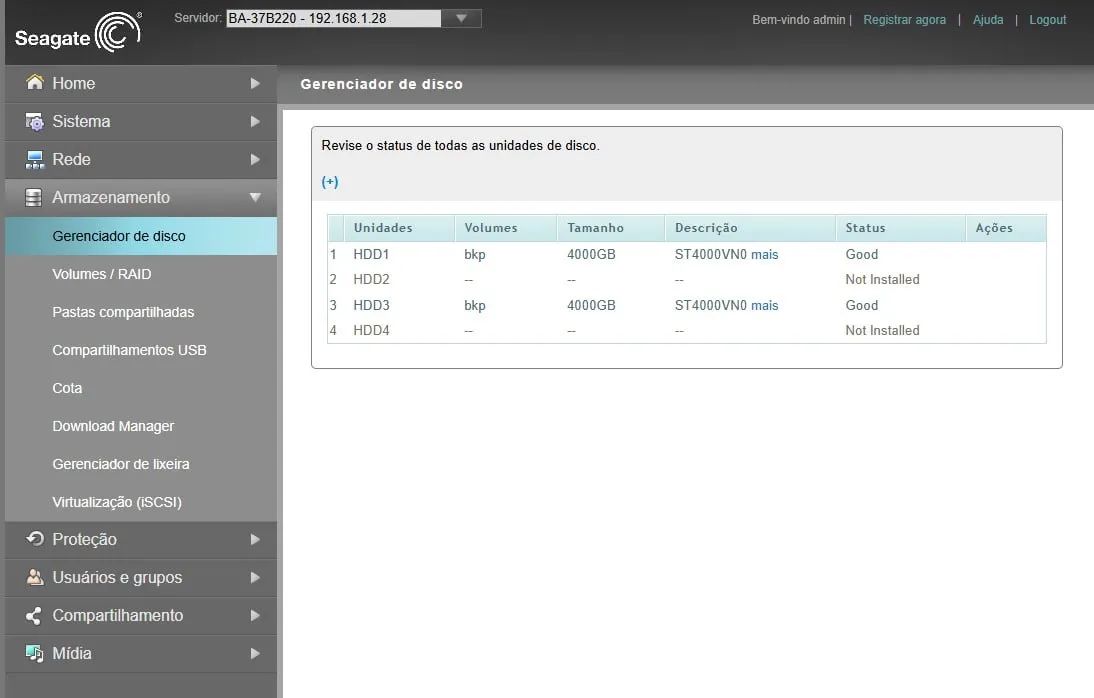Open the Gerenciador de disco menu item

(119, 235)
